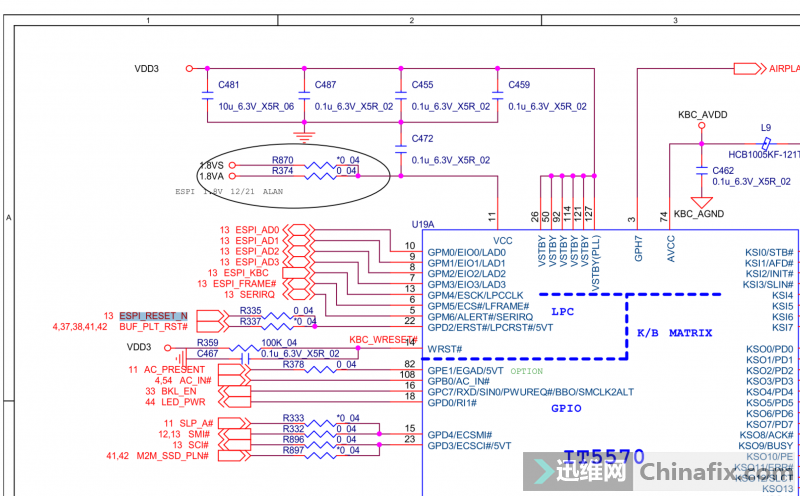Click the SERIRQ signal label

(257, 294)
